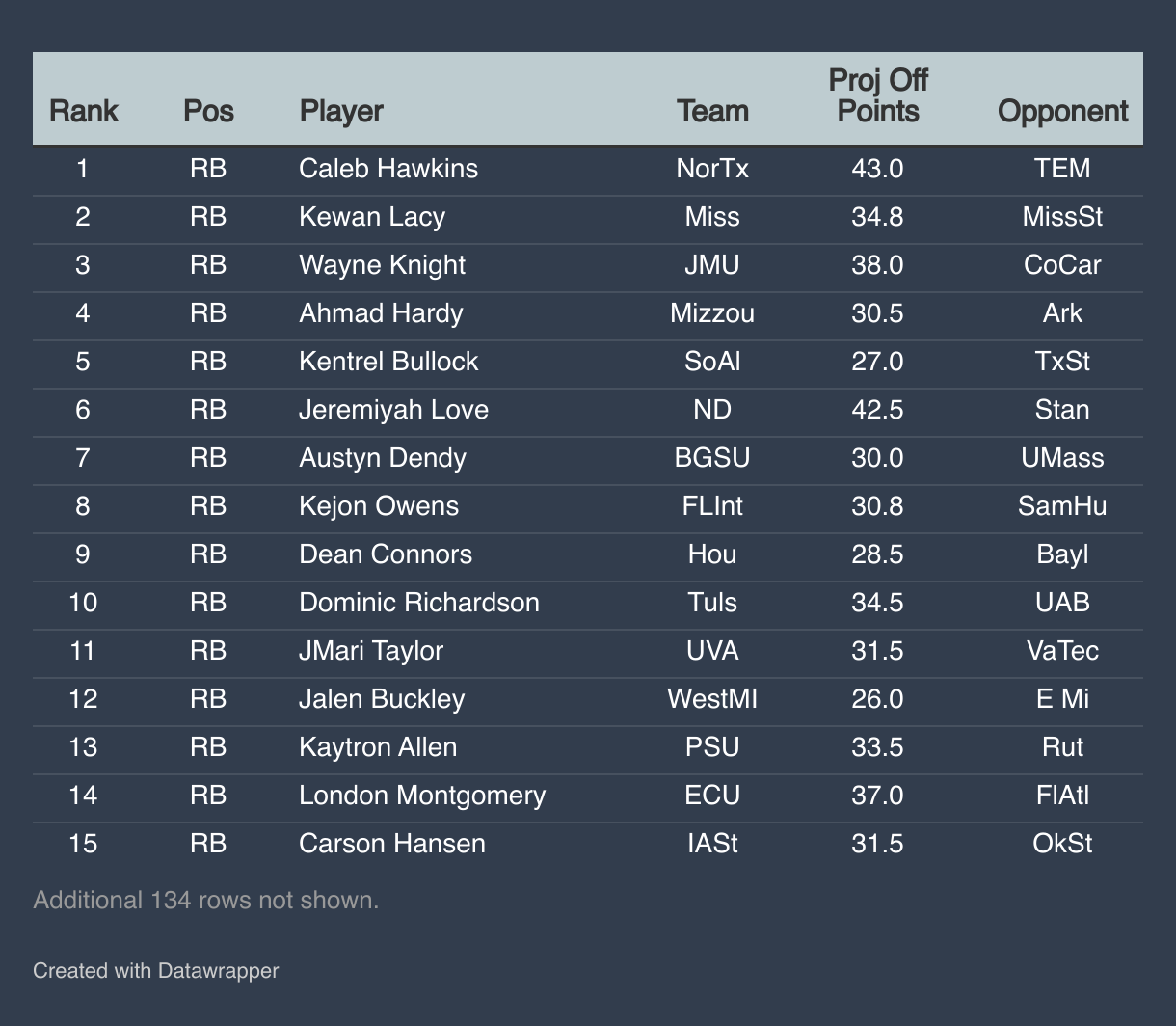Click the Player column header

pyautogui.click(x=341, y=111)
